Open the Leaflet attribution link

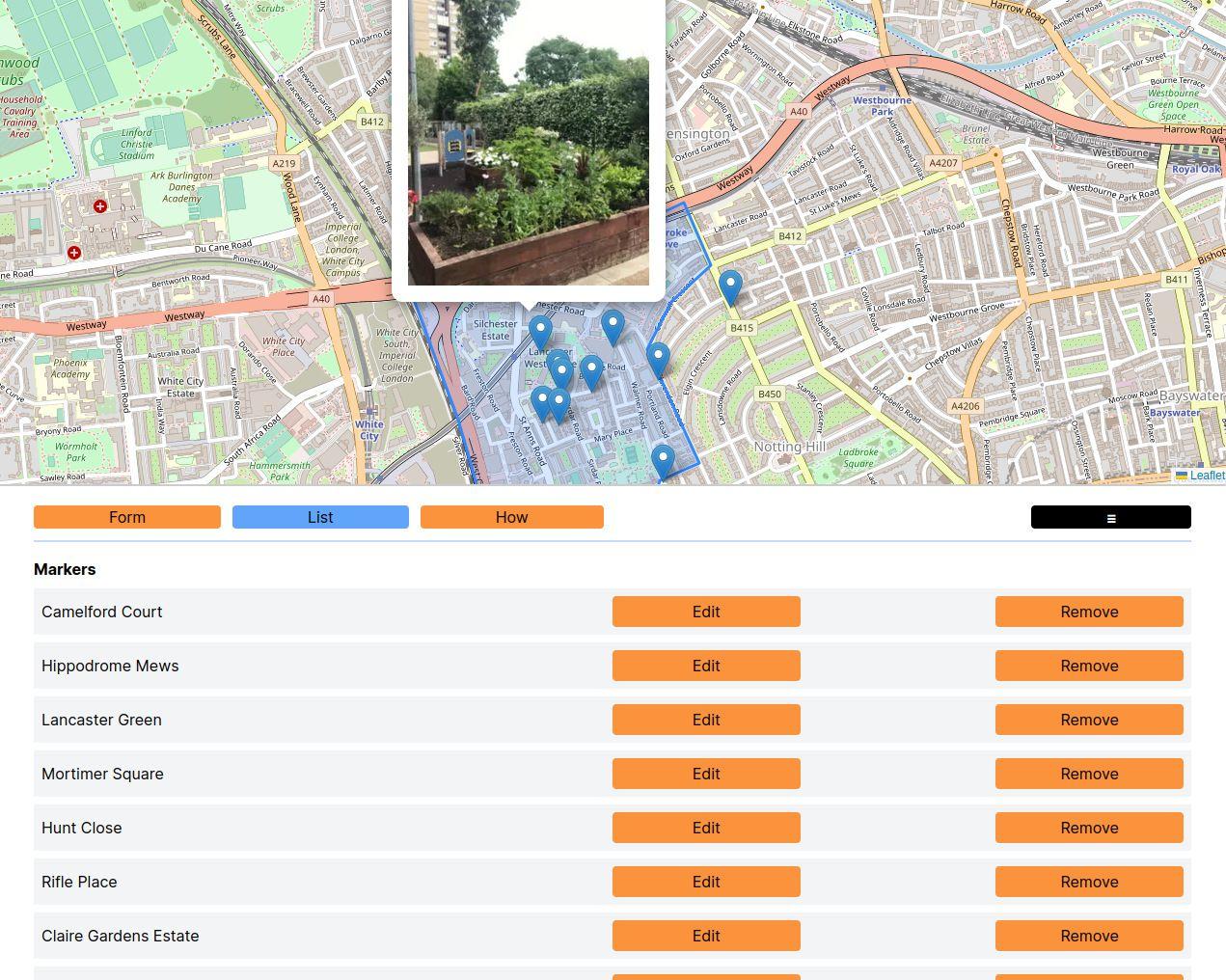click(1207, 476)
